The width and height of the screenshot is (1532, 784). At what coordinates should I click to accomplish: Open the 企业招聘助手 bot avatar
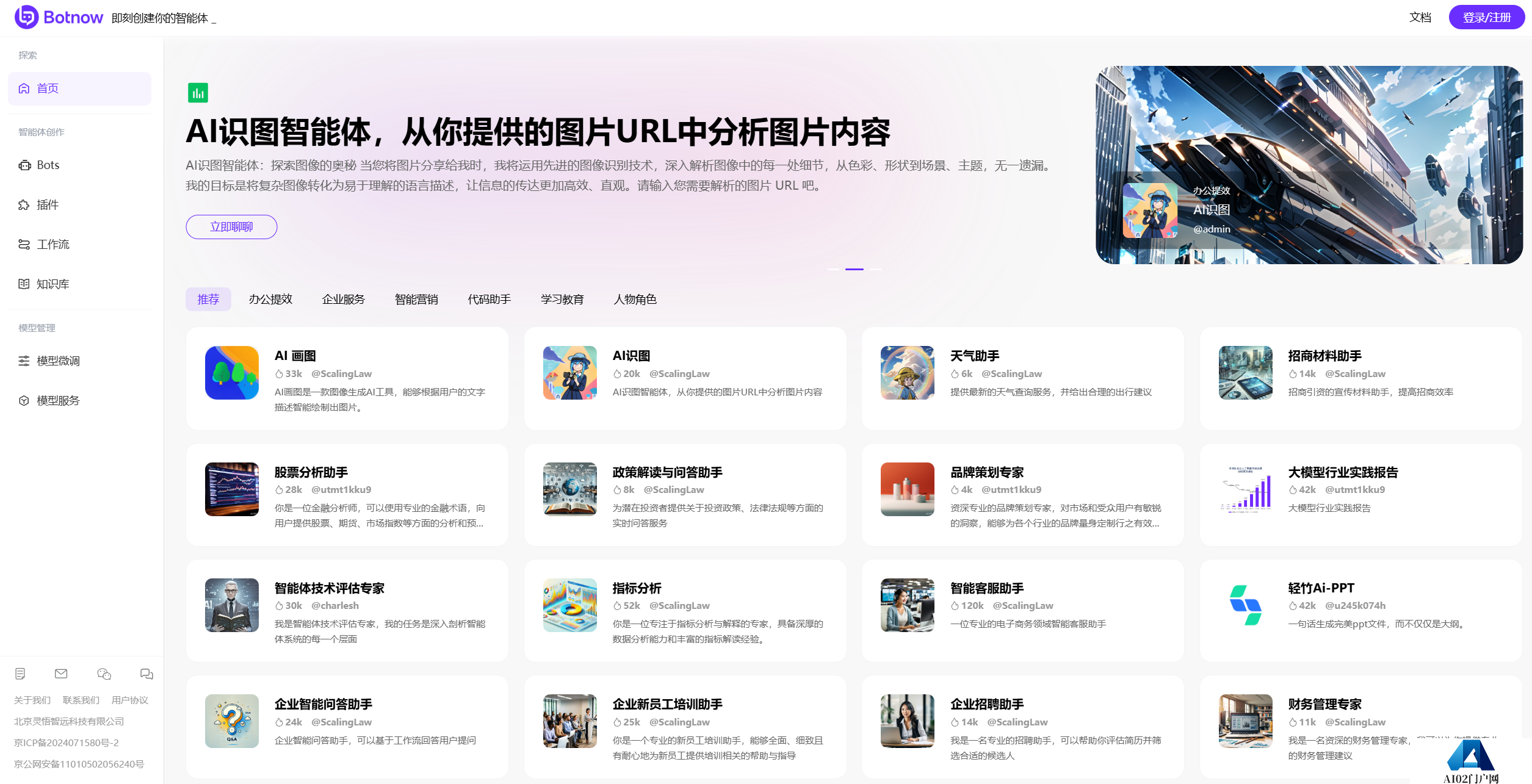[908, 721]
